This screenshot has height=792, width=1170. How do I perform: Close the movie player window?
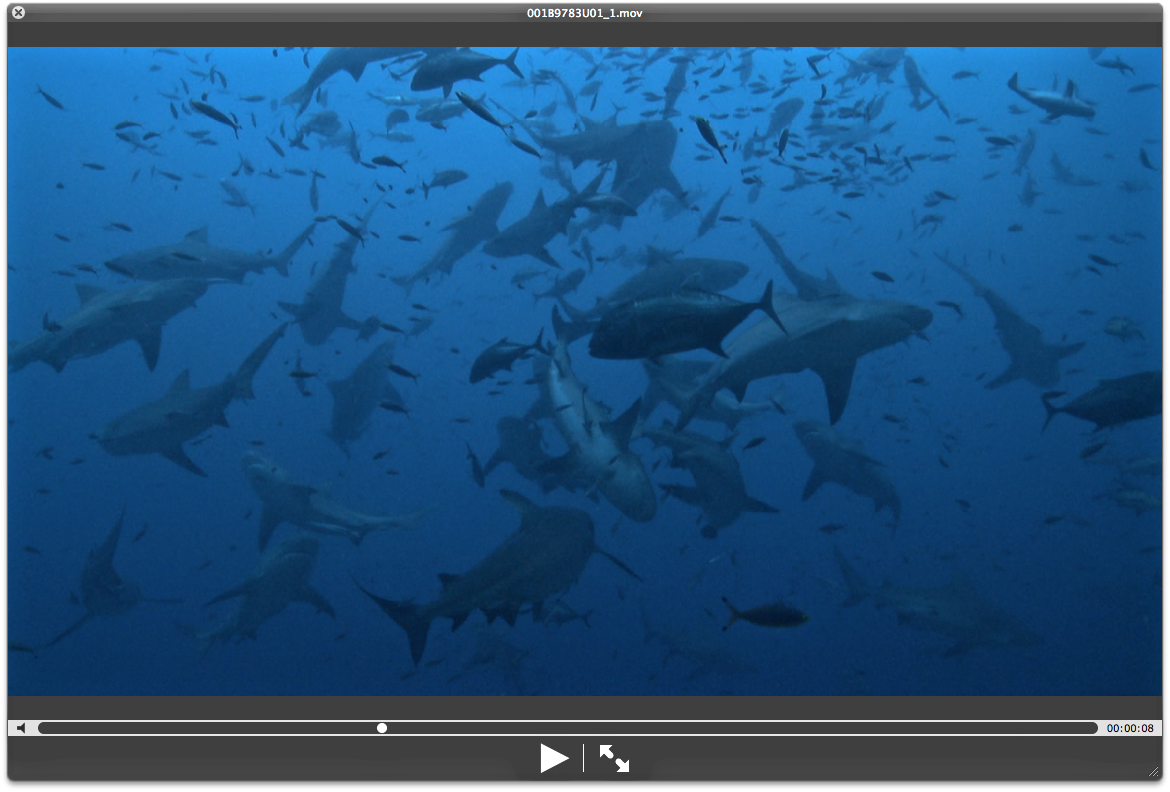point(18,12)
